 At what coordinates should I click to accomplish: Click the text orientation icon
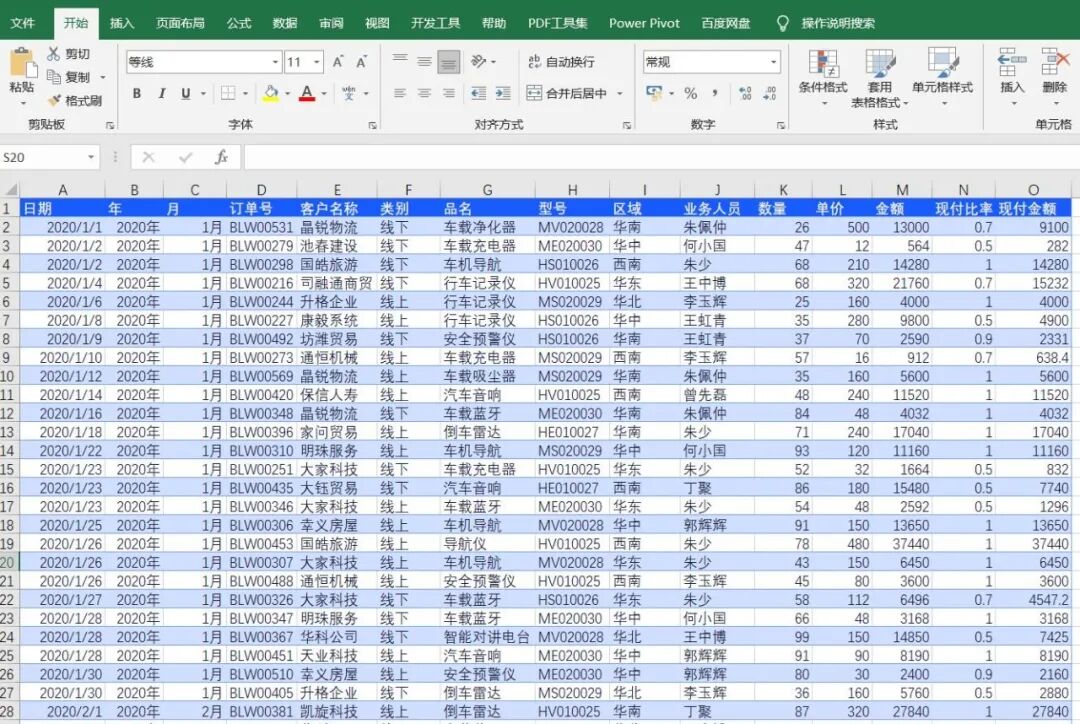pos(479,62)
